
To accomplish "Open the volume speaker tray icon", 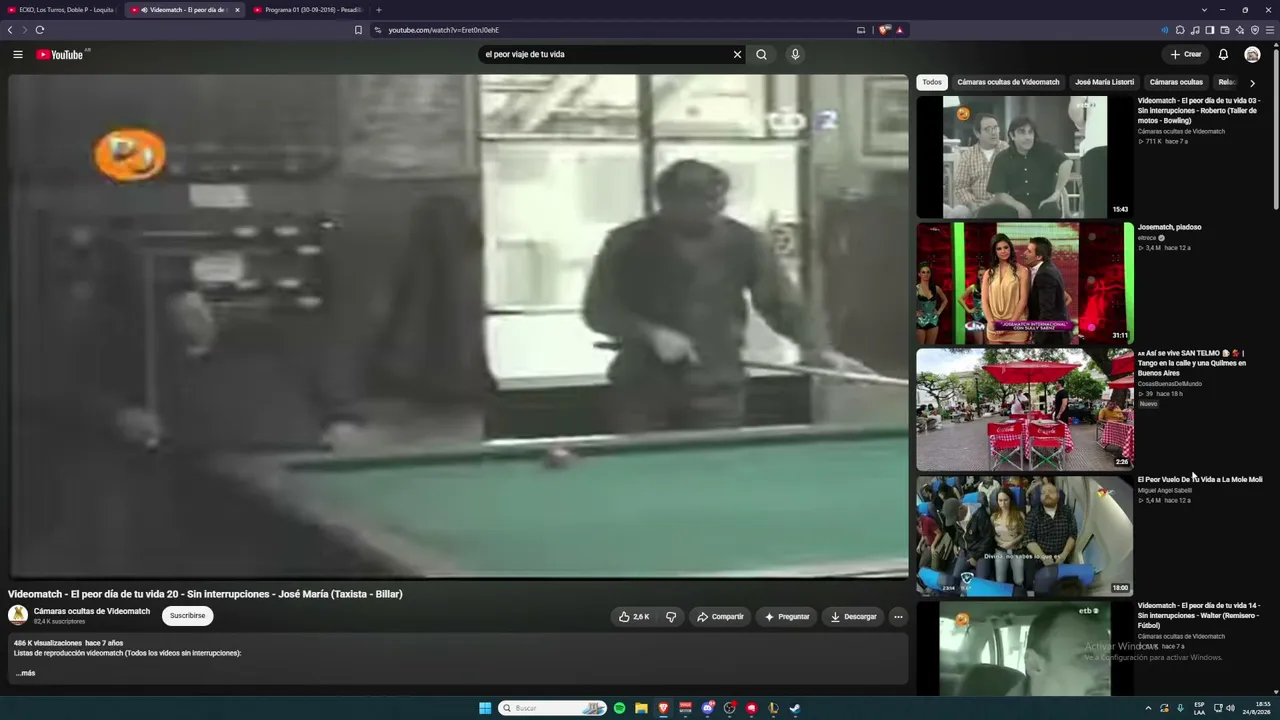I will pyautogui.click(x=1230, y=708).
